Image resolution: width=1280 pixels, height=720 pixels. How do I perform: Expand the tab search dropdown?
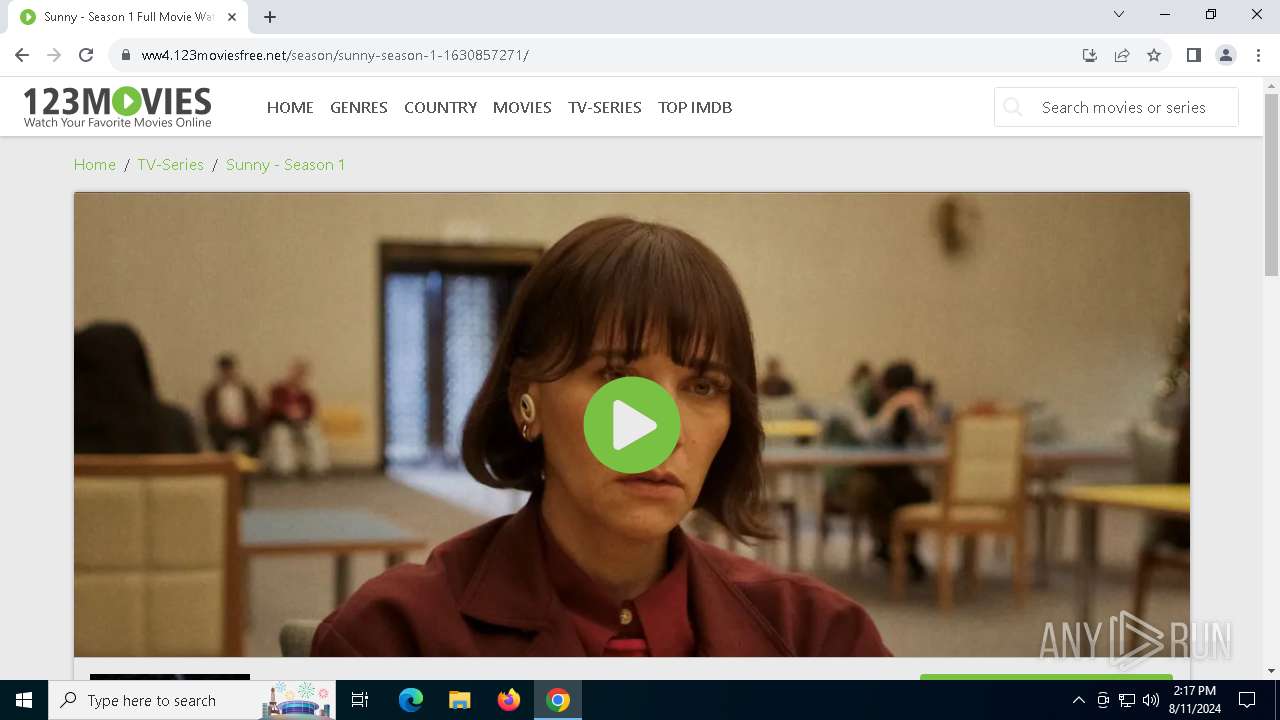pyautogui.click(x=1119, y=14)
